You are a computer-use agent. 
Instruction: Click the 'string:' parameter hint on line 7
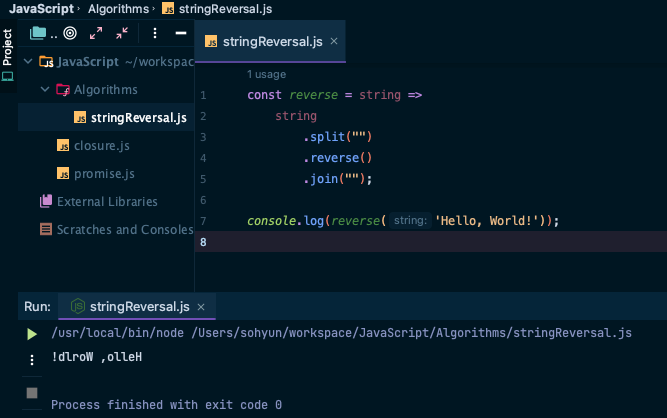pyautogui.click(x=410, y=221)
